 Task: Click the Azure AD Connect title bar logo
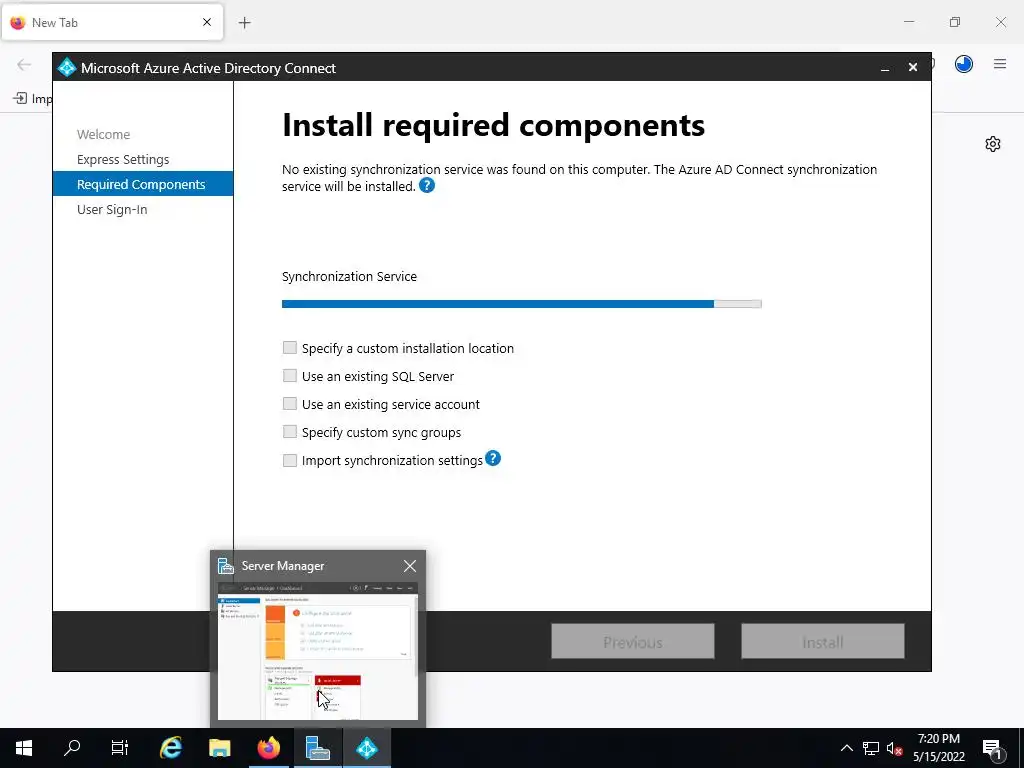pos(67,67)
